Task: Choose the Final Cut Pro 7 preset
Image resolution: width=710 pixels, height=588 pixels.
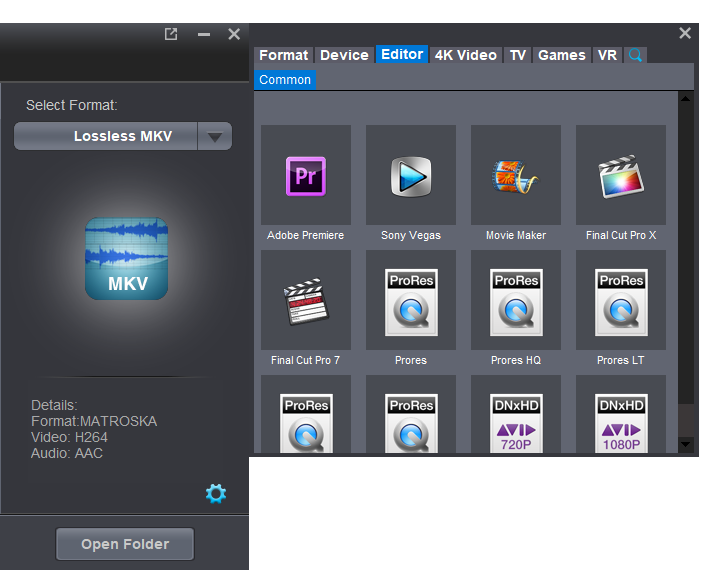Action: (306, 300)
